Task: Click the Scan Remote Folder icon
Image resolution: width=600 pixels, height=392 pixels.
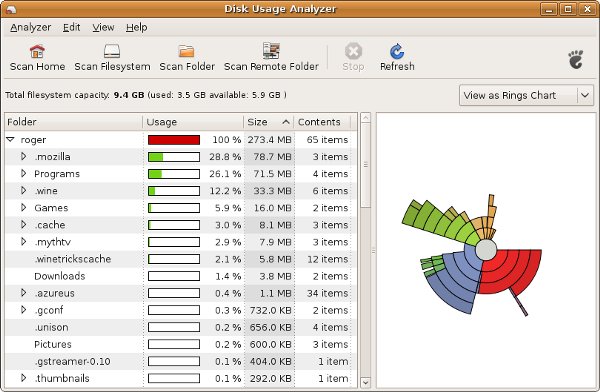Action: coord(271,51)
